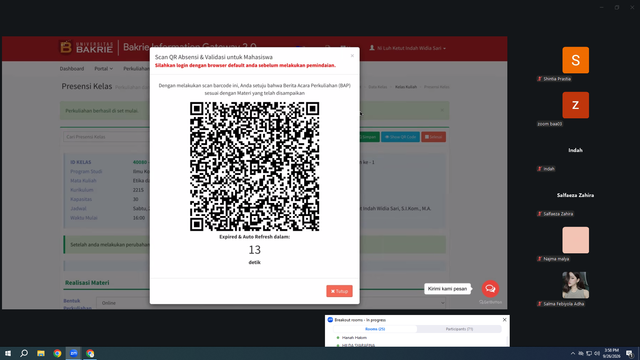This screenshot has width=640, height=360.
Task: Open File Explorer from the taskbar
Action: click(41, 353)
